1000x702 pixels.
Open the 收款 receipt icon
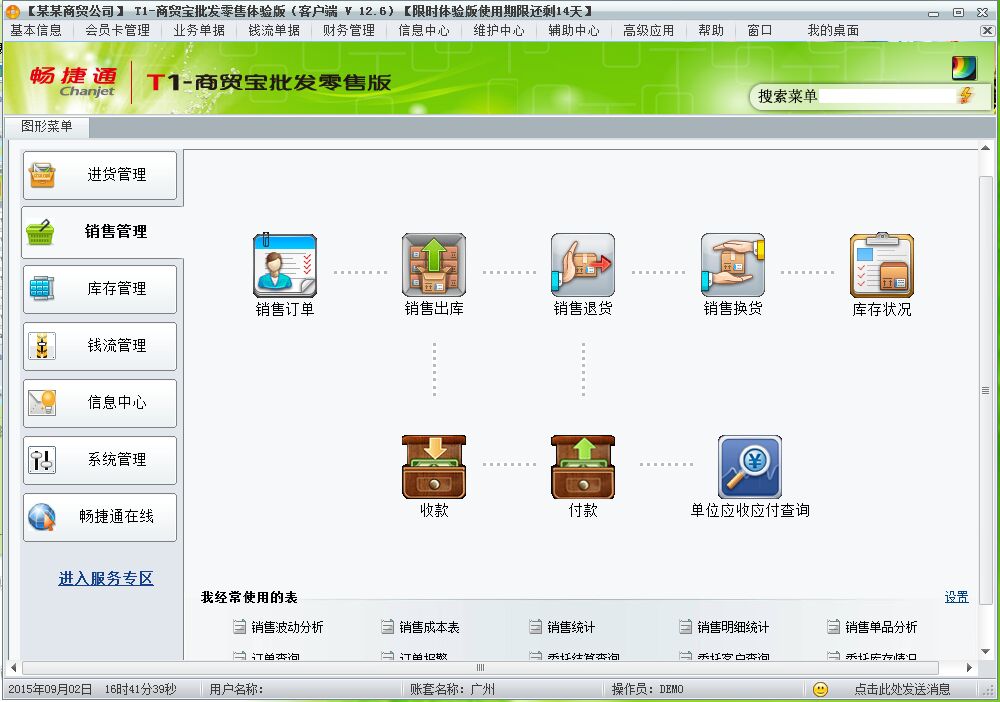pos(434,467)
